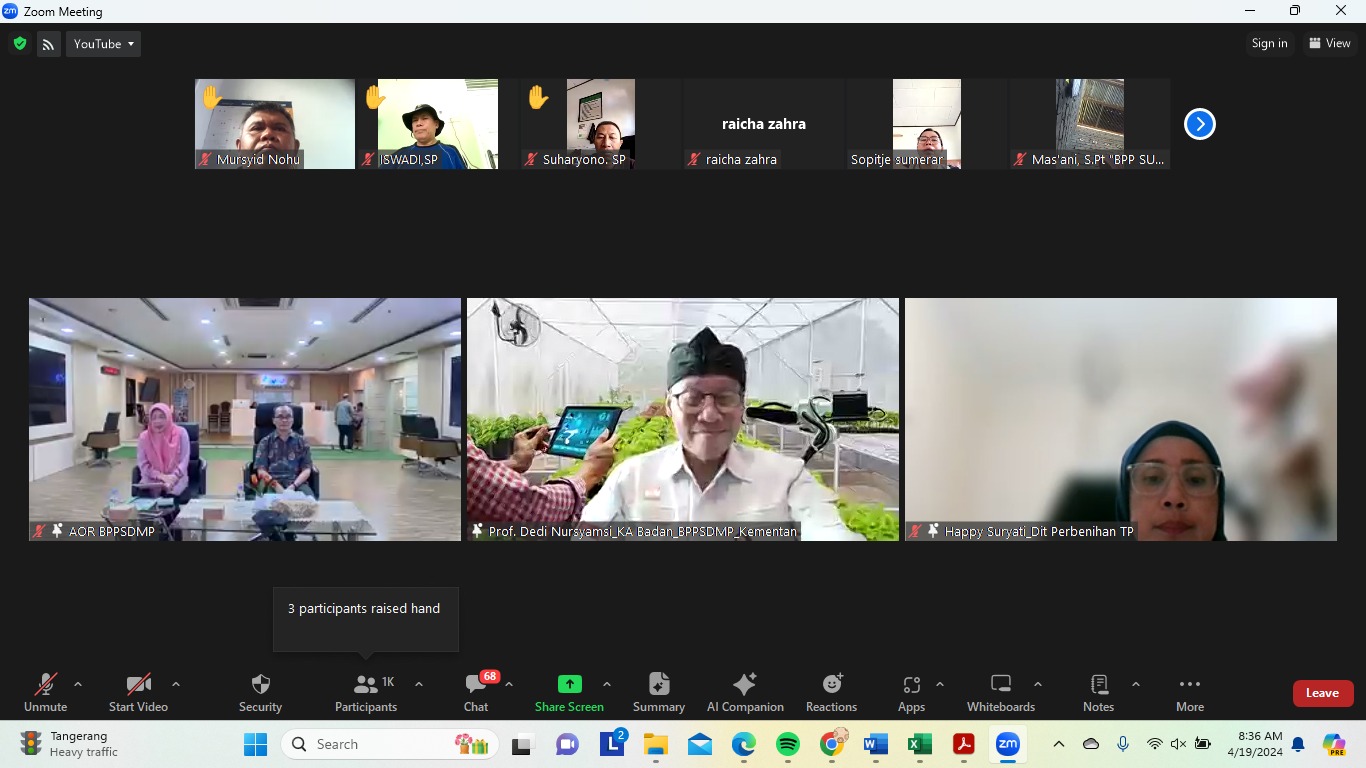Show next page of participant thumbnails
This screenshot has height=768, width=1366.
(x=1199, y=124)
